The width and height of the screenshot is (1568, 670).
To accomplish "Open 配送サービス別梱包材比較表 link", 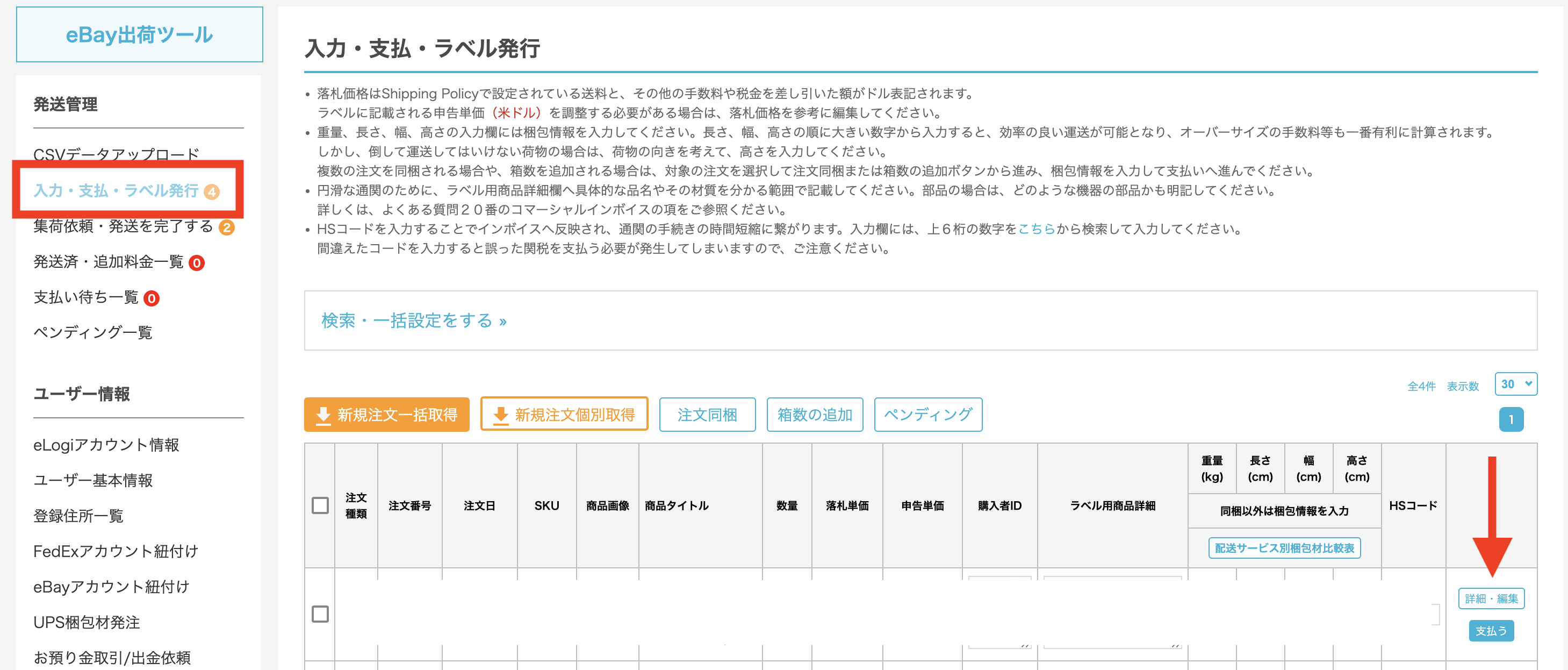I will [1284, 547].
